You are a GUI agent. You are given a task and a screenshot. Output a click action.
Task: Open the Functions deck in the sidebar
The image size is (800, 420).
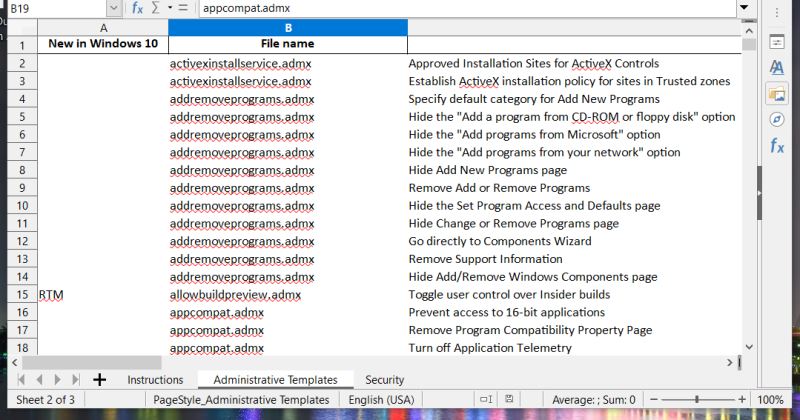point(777,146)
